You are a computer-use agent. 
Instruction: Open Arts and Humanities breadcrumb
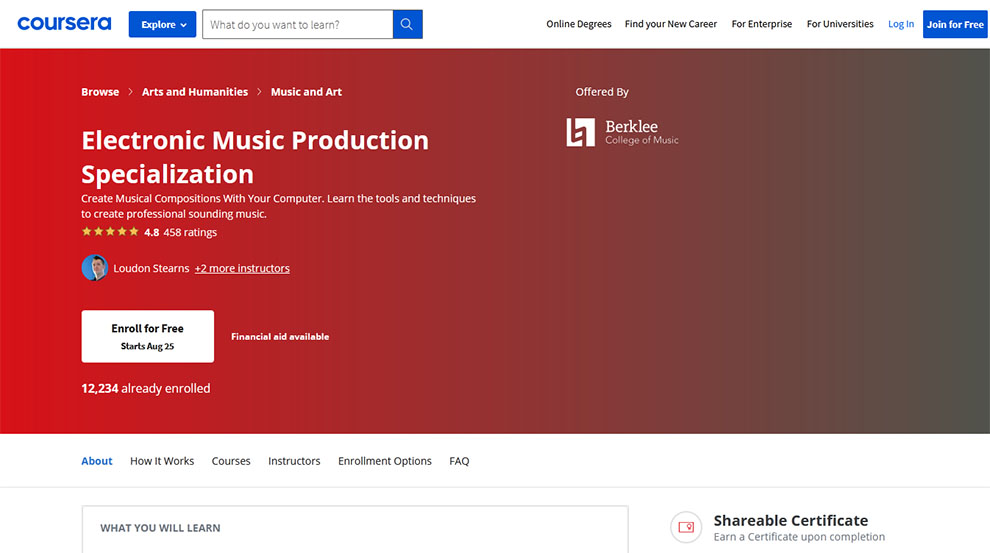194,92
